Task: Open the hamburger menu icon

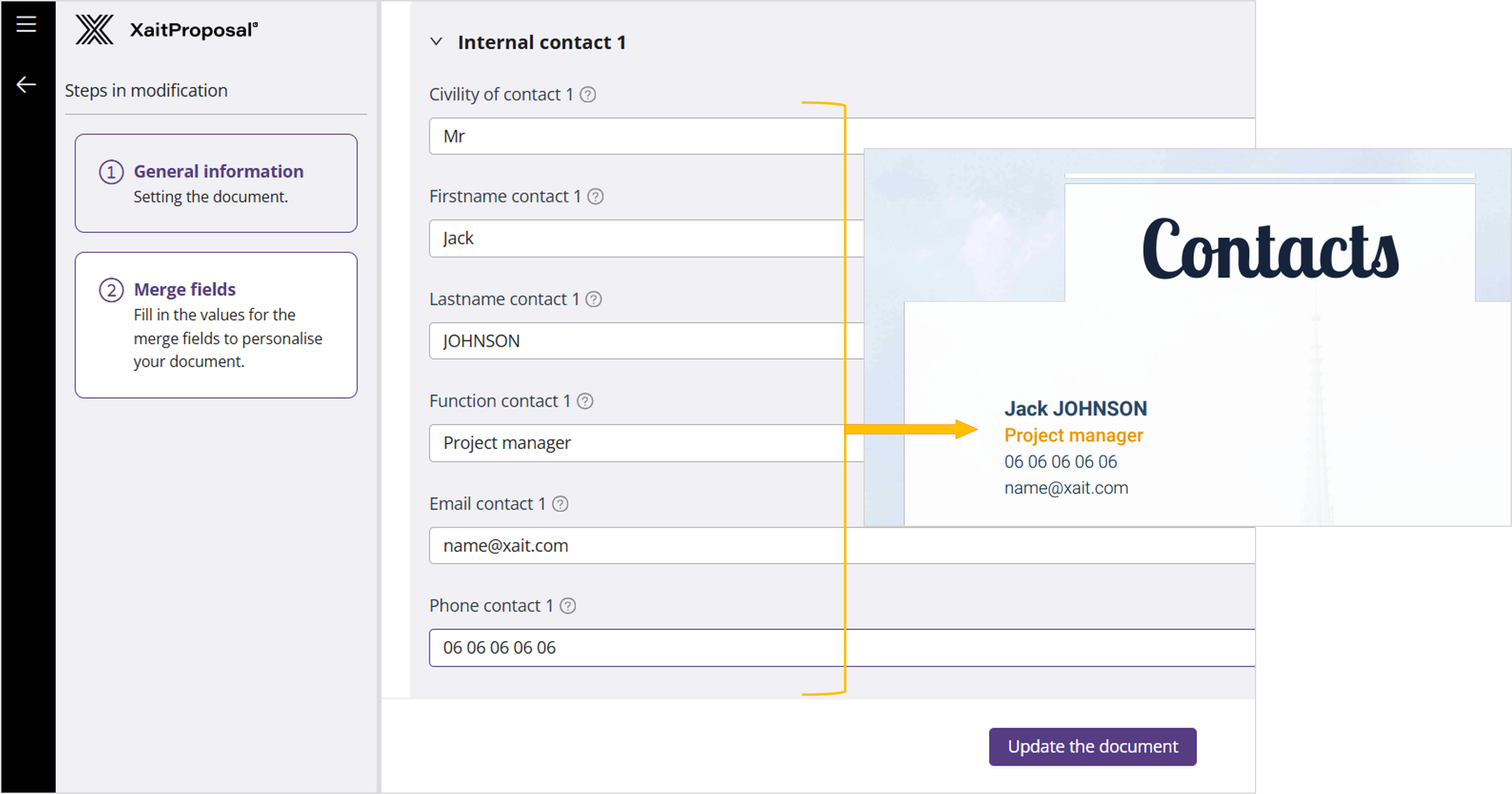Action: point(26,24)
